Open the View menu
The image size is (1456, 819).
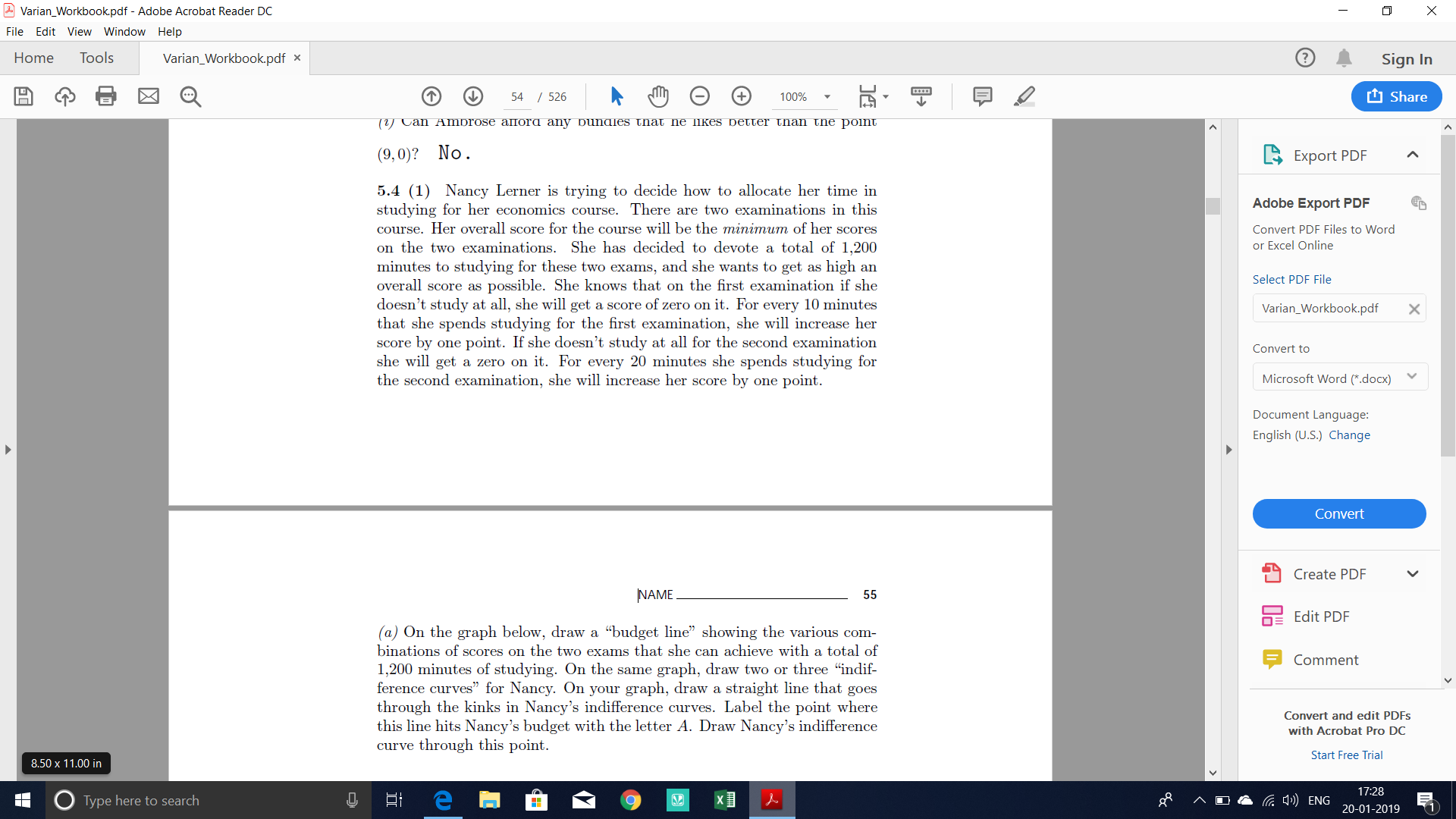[x=79, y=32]
